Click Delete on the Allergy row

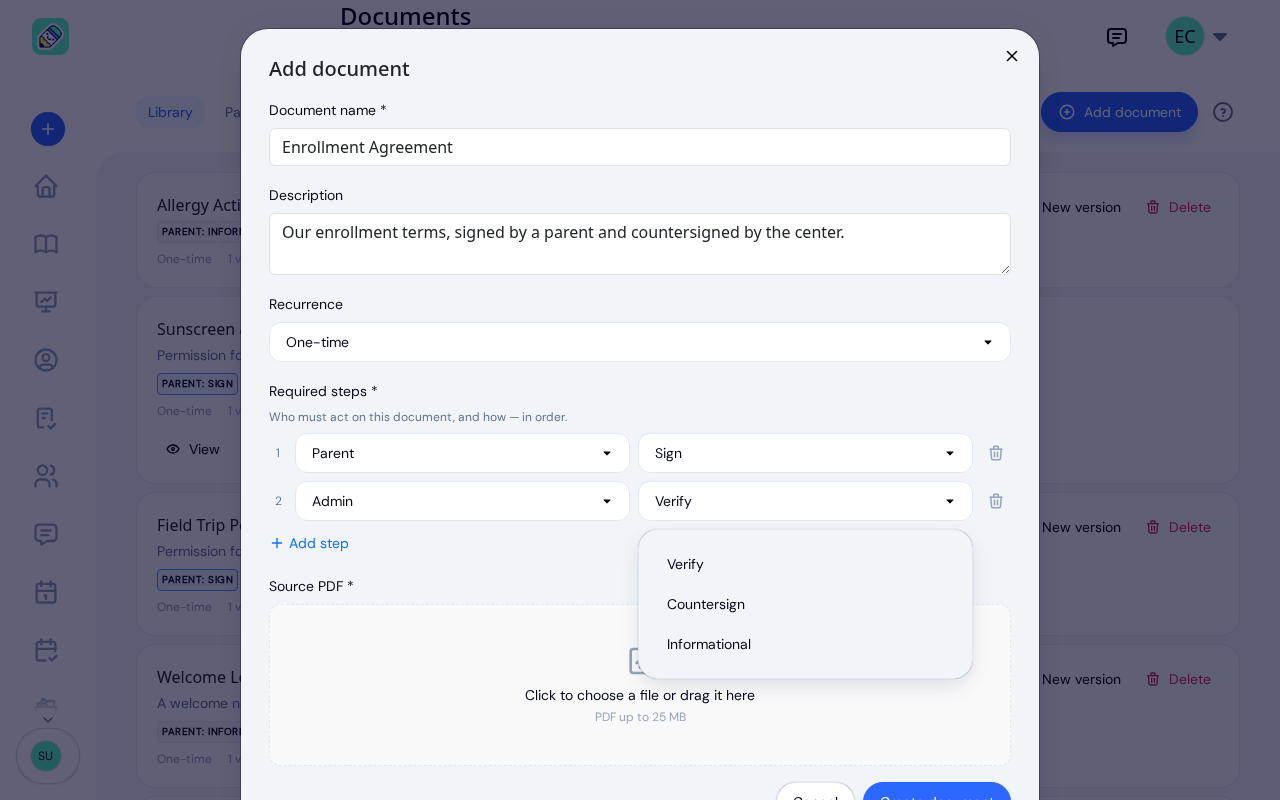(x=1178, y=207)
